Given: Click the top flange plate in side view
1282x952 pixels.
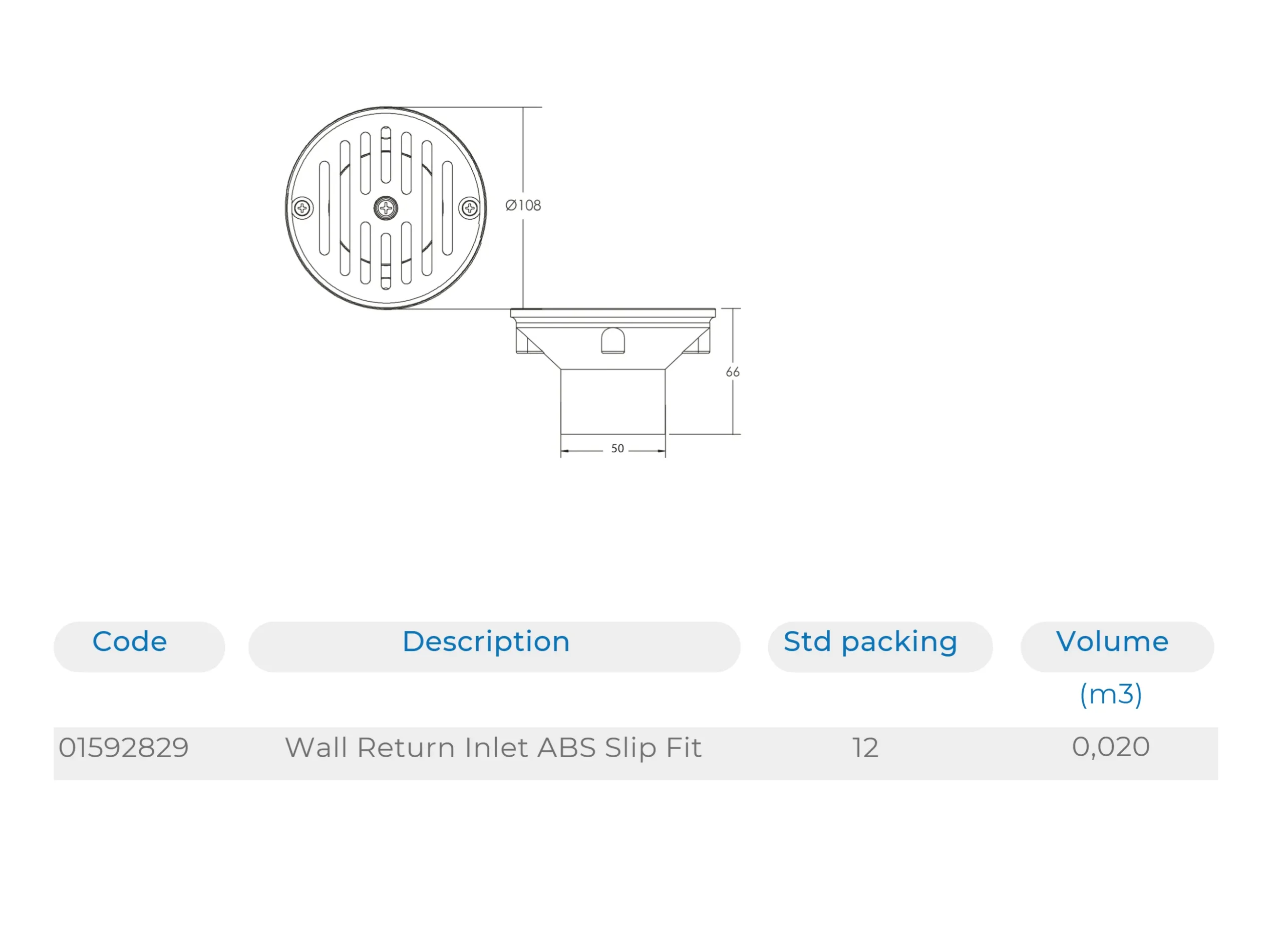Looking at the screenshot, I should (612, 313).
